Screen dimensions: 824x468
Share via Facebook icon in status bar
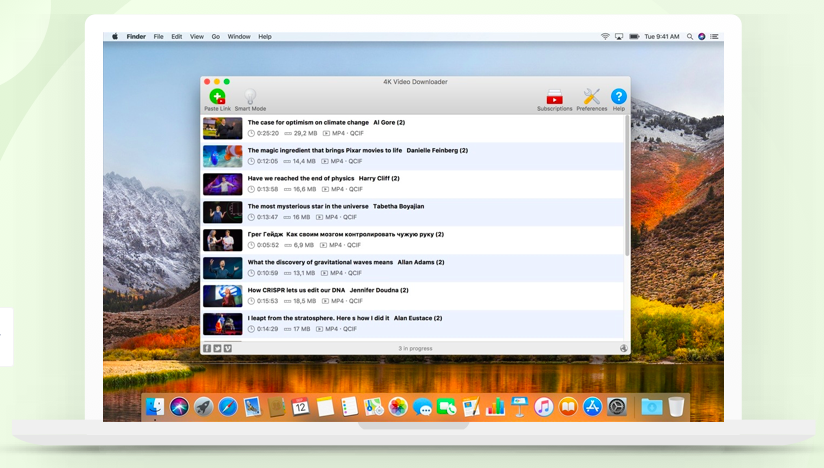(x=207, y=348)
